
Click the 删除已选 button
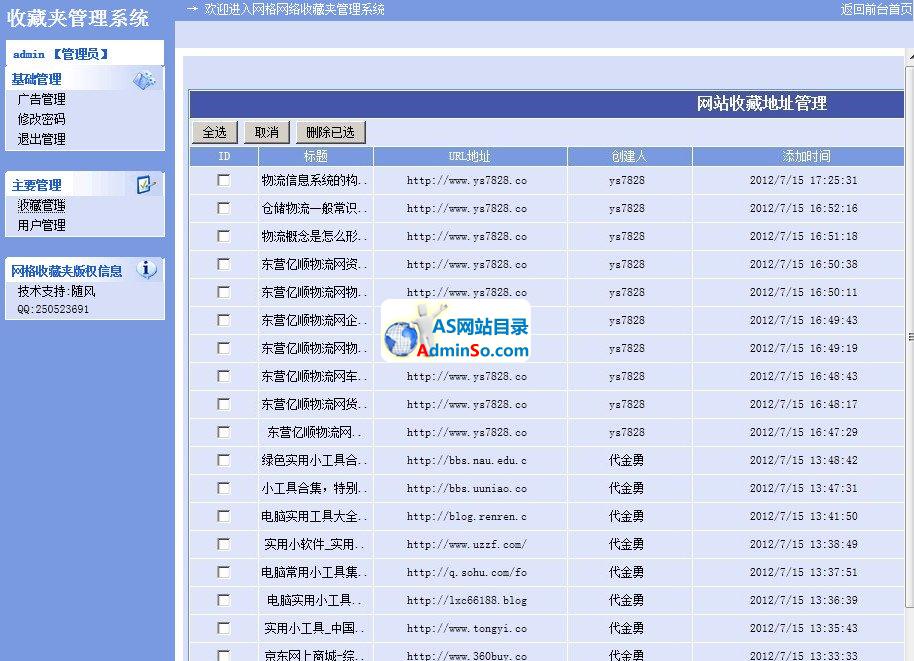331,132
